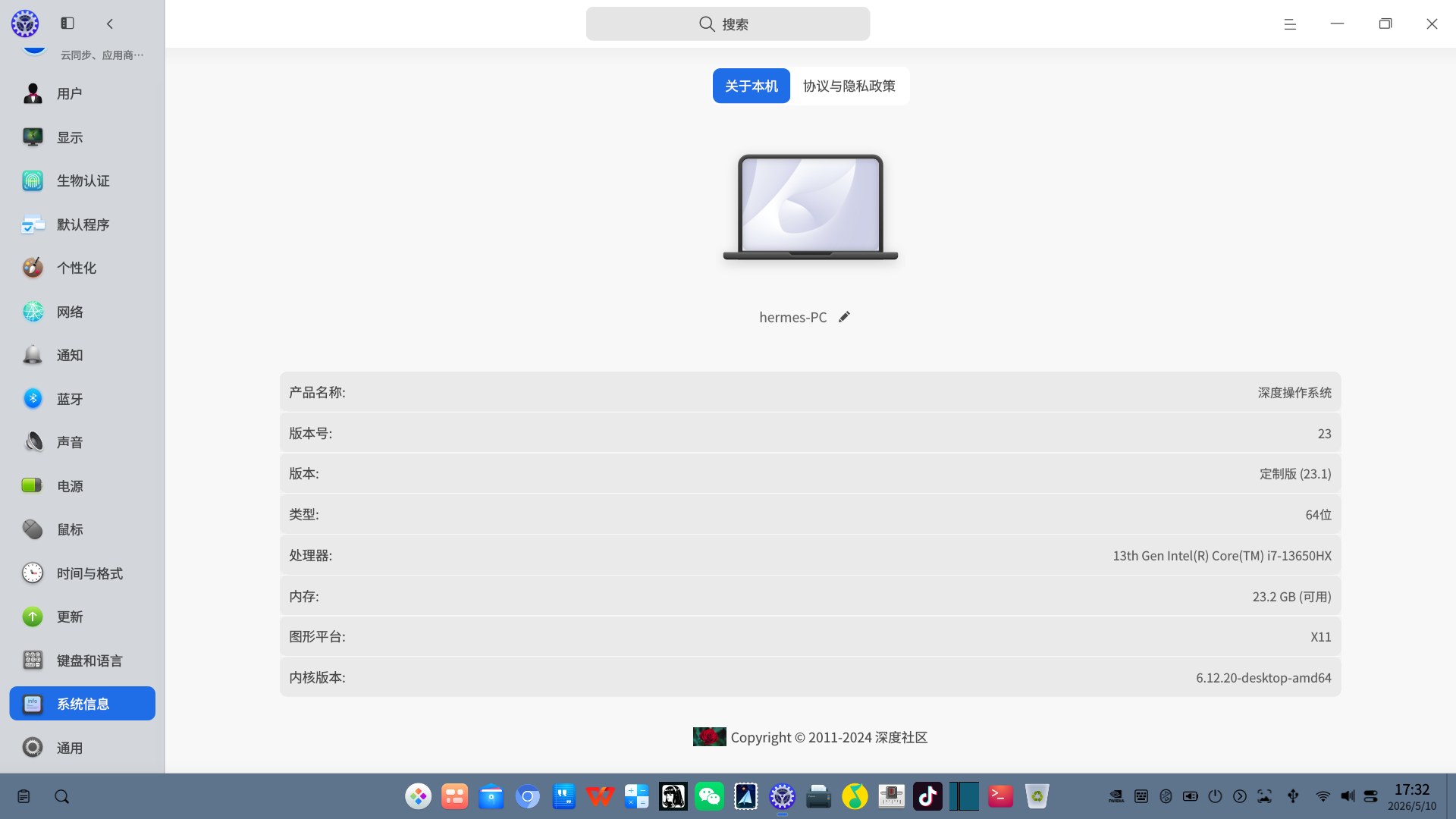This screenshot has width=1456, height=819.
Task: Select the 类型 64位 row
Action: [x=810, y=514]
